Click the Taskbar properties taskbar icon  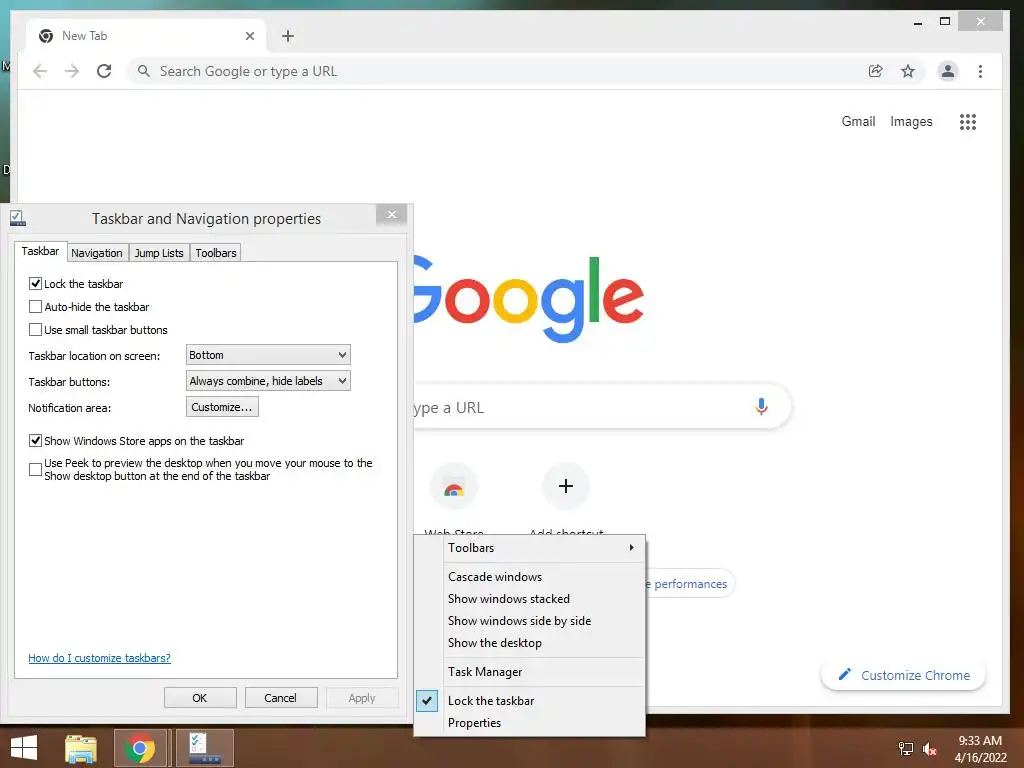click(x=205, y=748)
